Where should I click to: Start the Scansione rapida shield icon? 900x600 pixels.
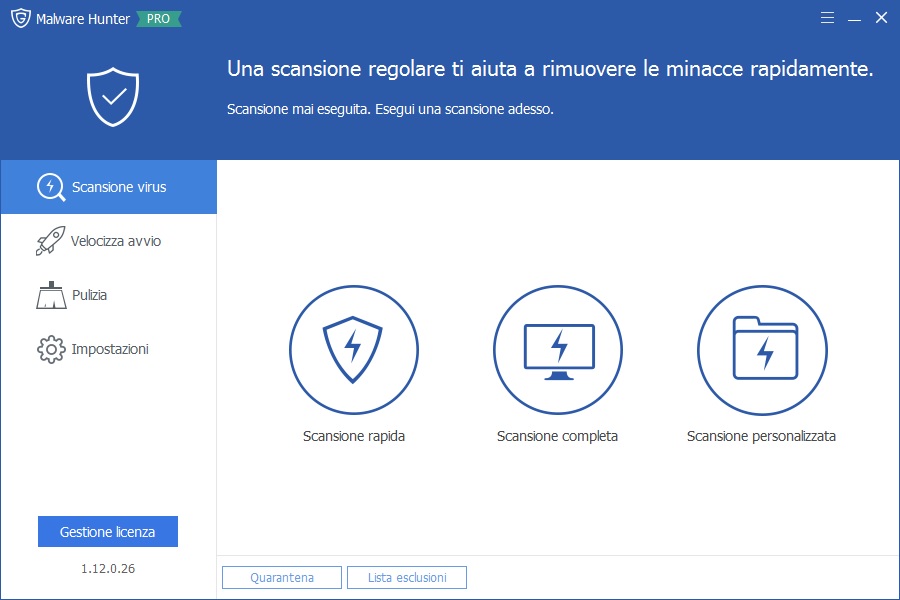pos(354,350)
